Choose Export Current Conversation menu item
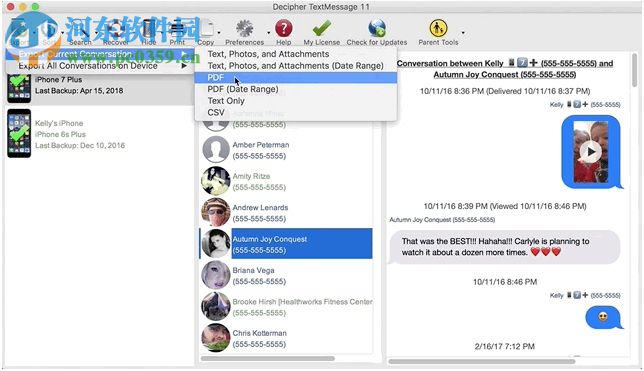Screen dimensions: 644x371 tap(99, 54)
